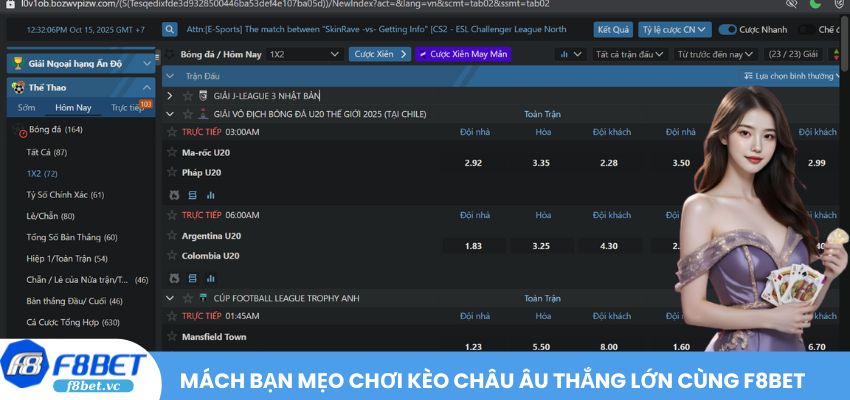Star the 03:00AM live match row
Image resolution: width=850 pixels, height=400 pixels.
pos(172,132)
